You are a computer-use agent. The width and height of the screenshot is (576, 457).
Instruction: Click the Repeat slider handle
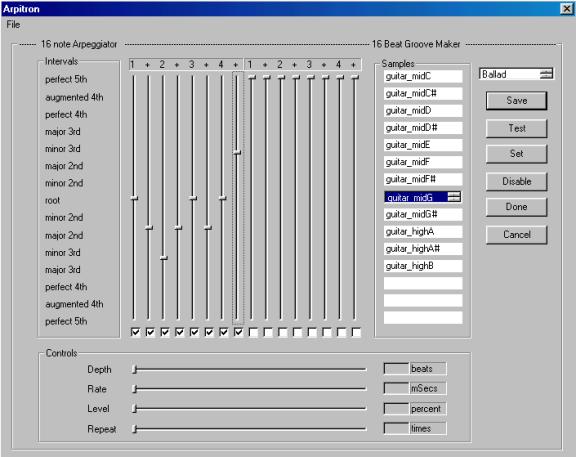(x=135, y=429)
